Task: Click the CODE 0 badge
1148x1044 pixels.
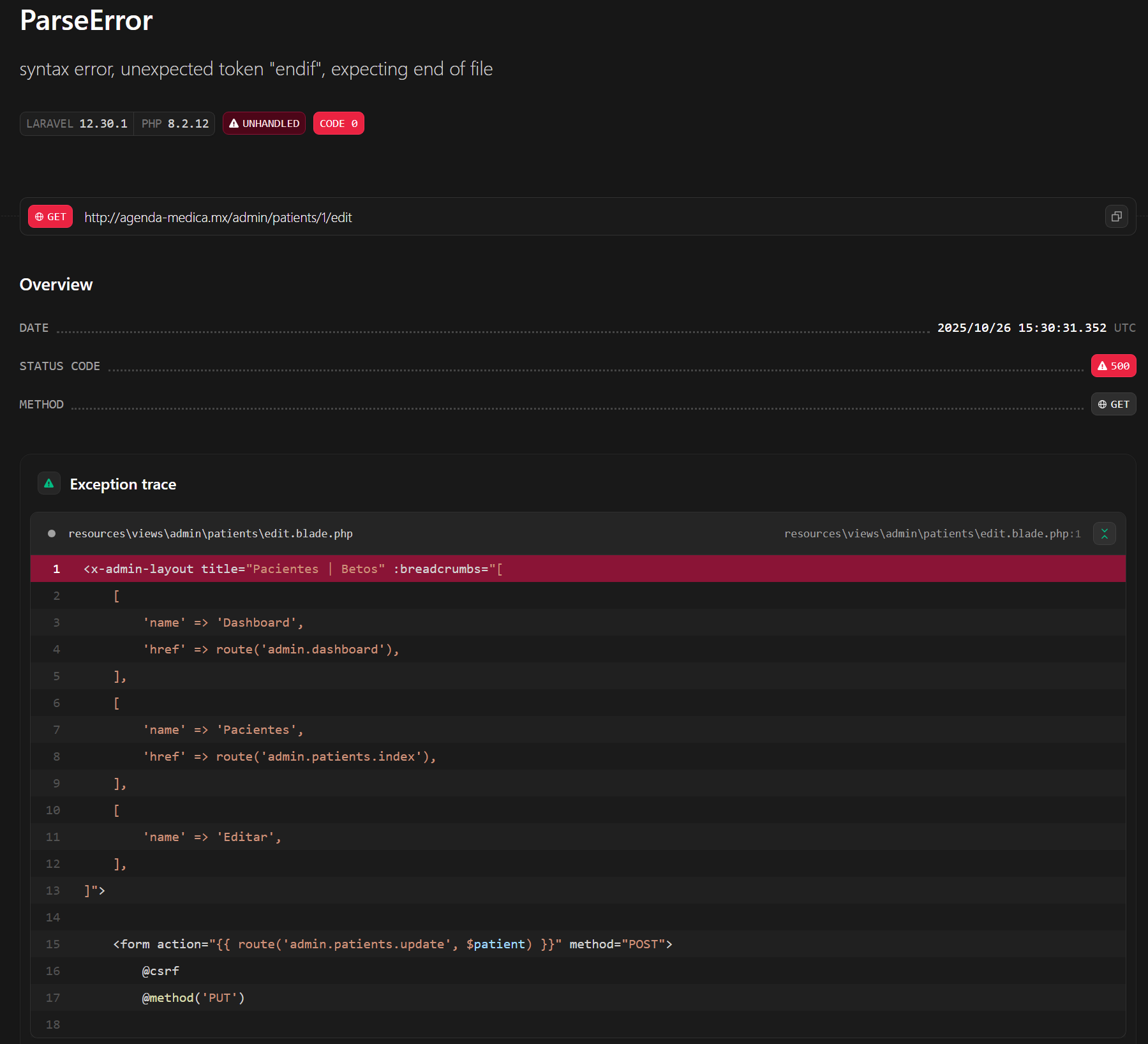Action: pos(338,124)
